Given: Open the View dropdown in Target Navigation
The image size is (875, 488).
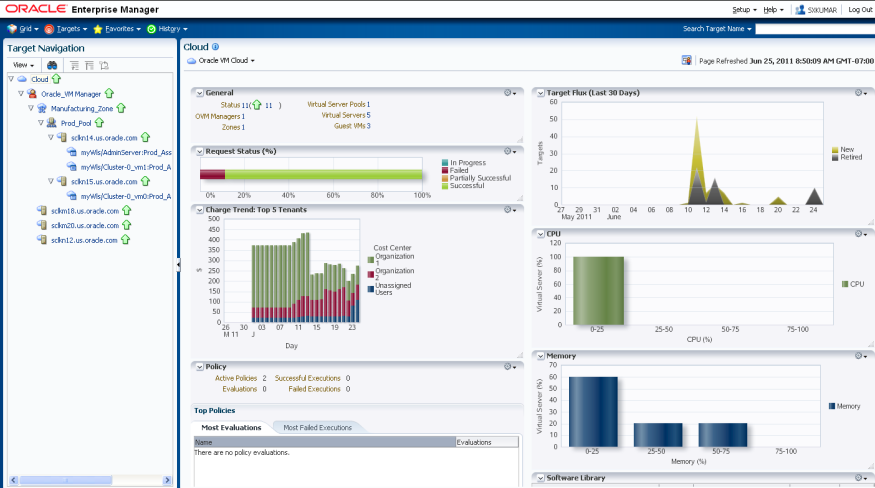Looking at the screenshot, I should (23, 65).
